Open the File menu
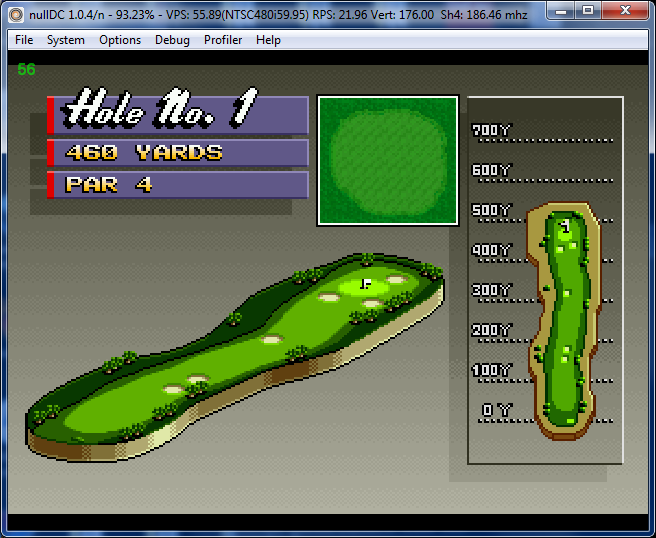The image size is (656, 538). (x=24, y=40)
